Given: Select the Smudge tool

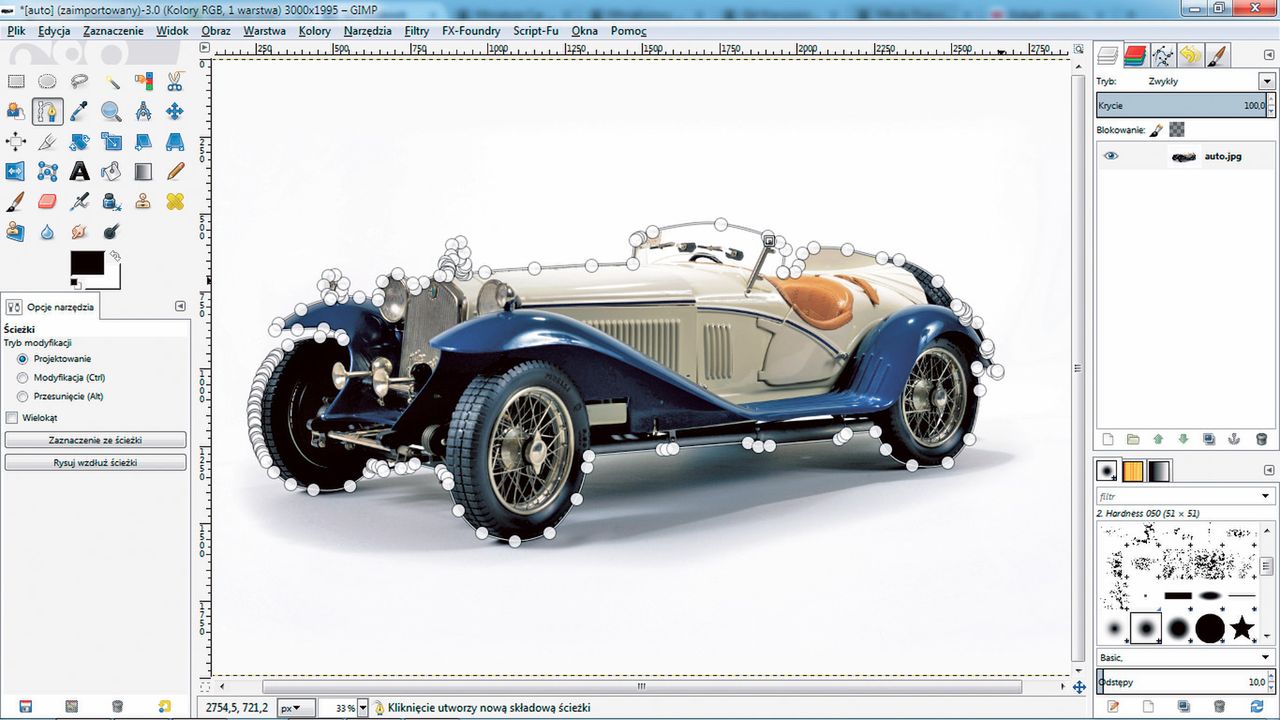Looking at the screenshot, I should pos(79,231).
